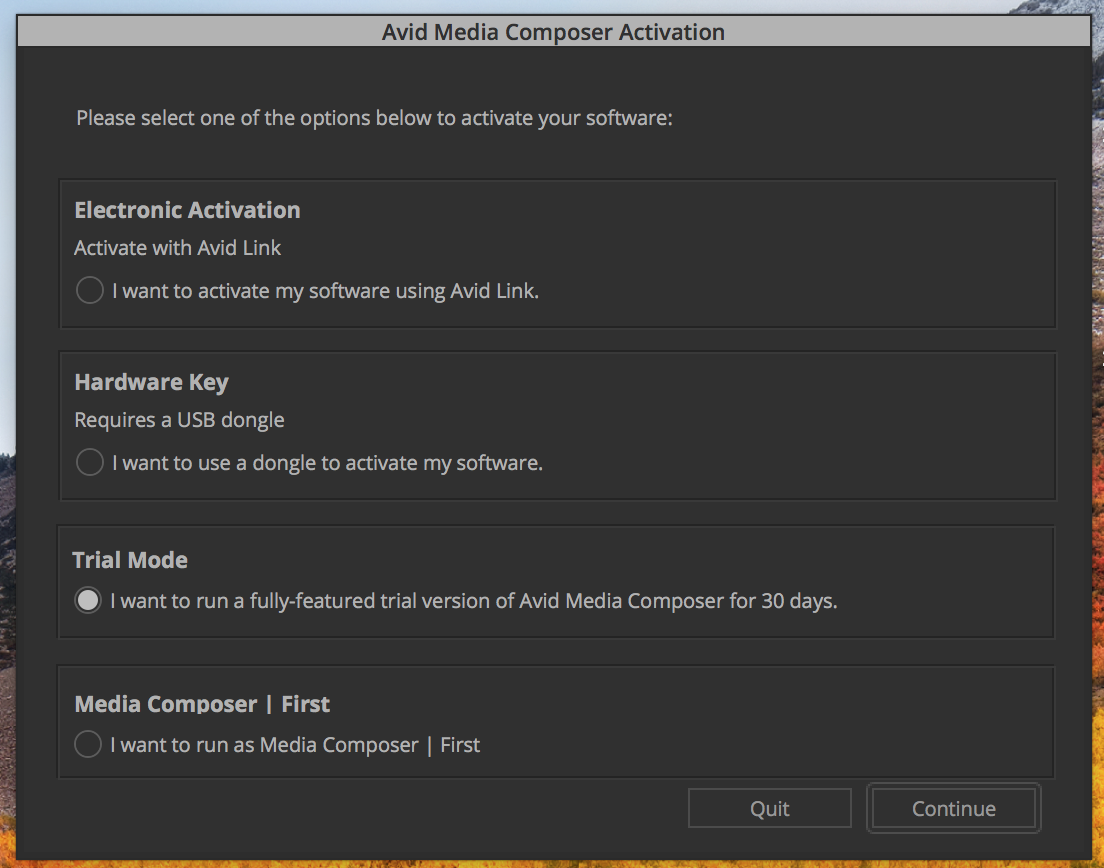Pick the Media Composer | First radio button

pyautogui.click(x=88, y=744)
